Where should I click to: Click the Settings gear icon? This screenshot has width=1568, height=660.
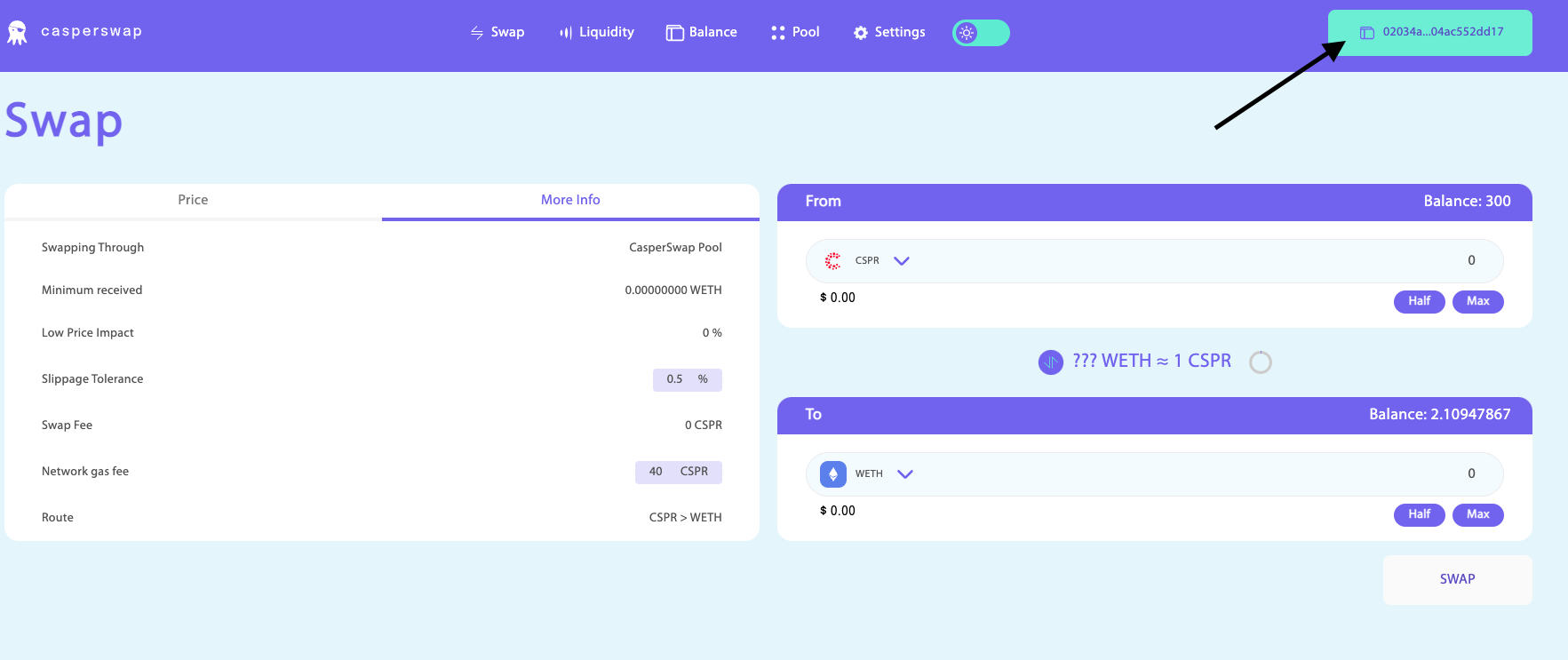[861, 33]
